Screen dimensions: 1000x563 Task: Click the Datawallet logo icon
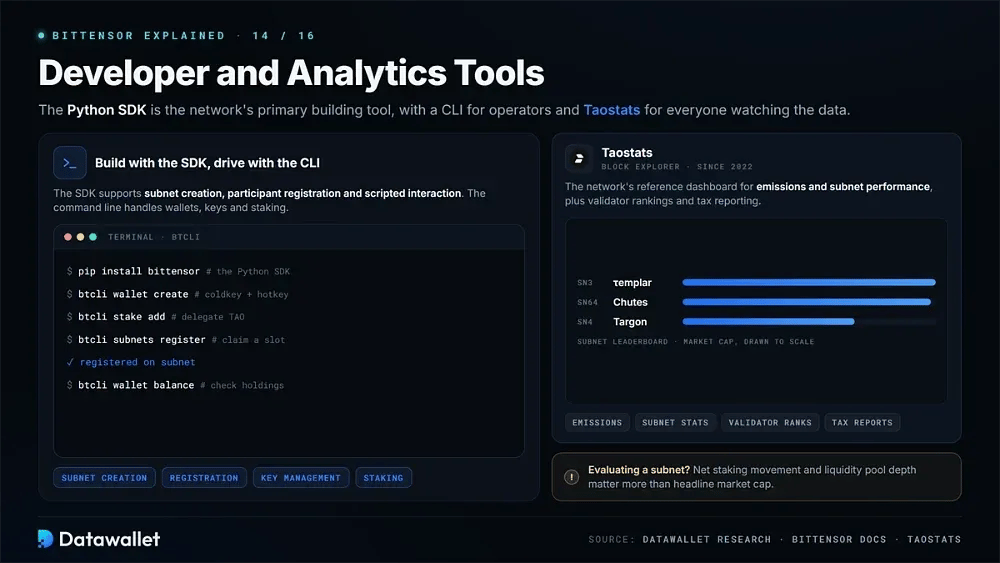[x=45, y=539]
